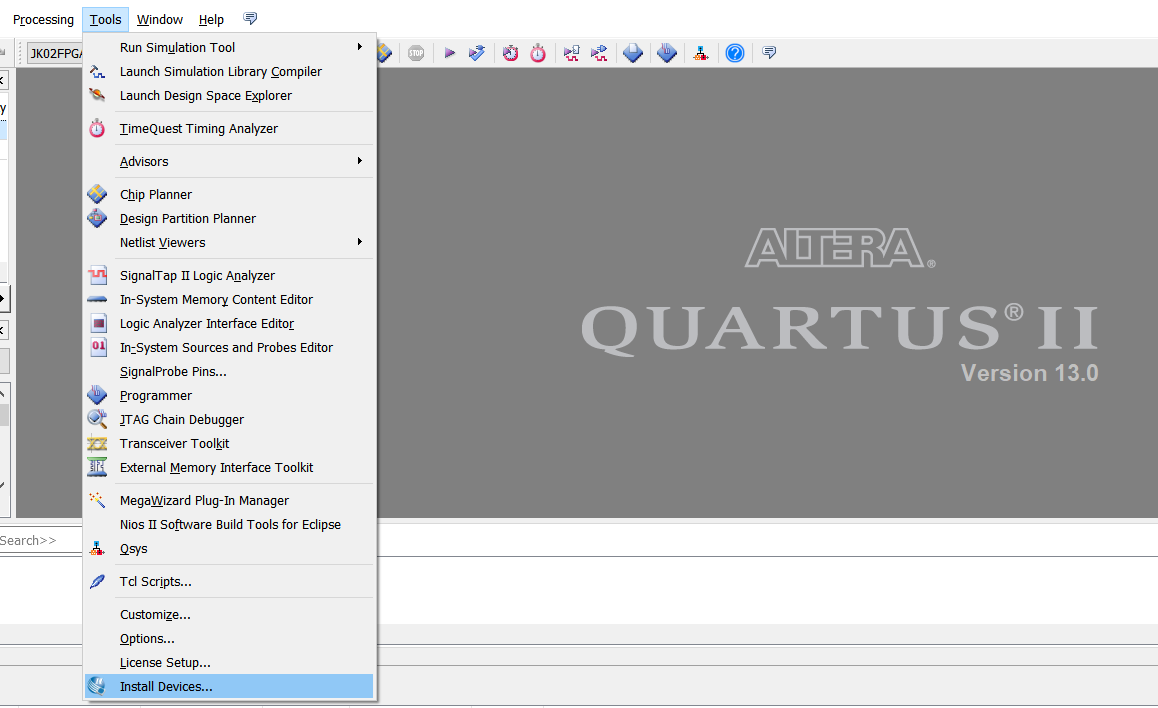Click In-System Memory Content Editor icon
This screenshot has height=708, width=1158.
(x=97, y=300)
